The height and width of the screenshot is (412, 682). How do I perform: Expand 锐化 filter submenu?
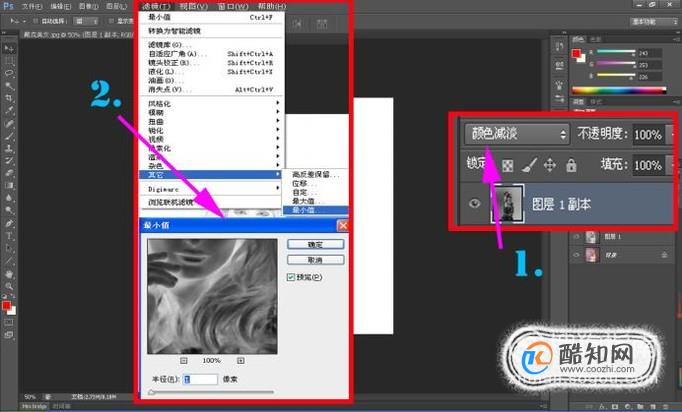tap(212, 130)
